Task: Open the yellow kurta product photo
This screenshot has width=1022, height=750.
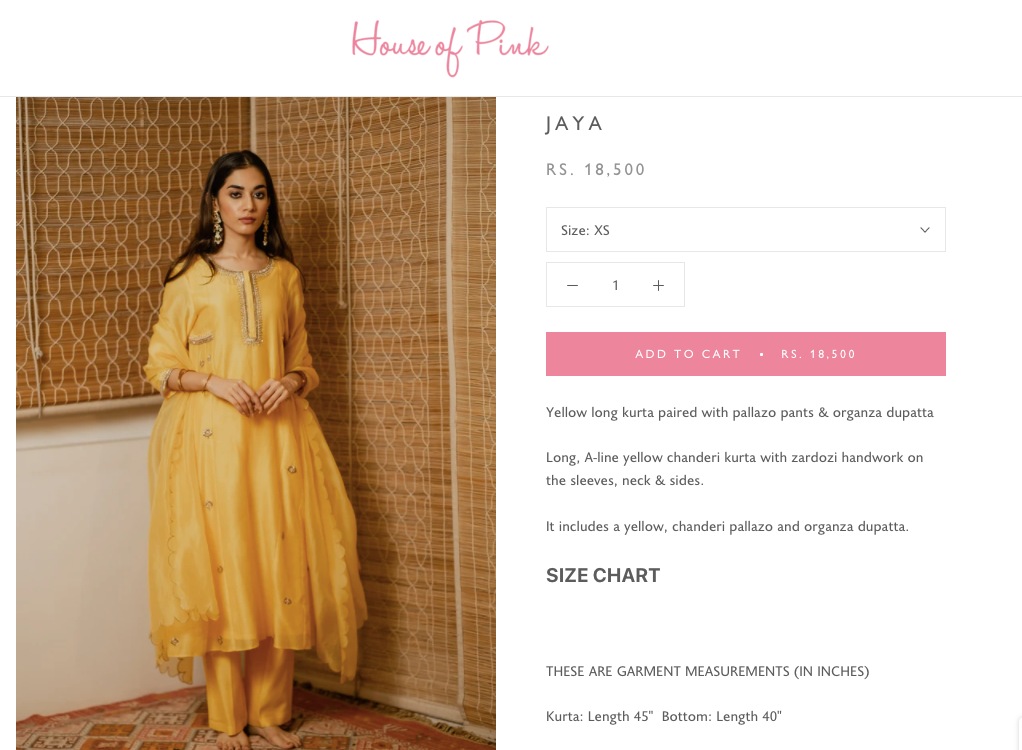Action: (x=256, y=424)
